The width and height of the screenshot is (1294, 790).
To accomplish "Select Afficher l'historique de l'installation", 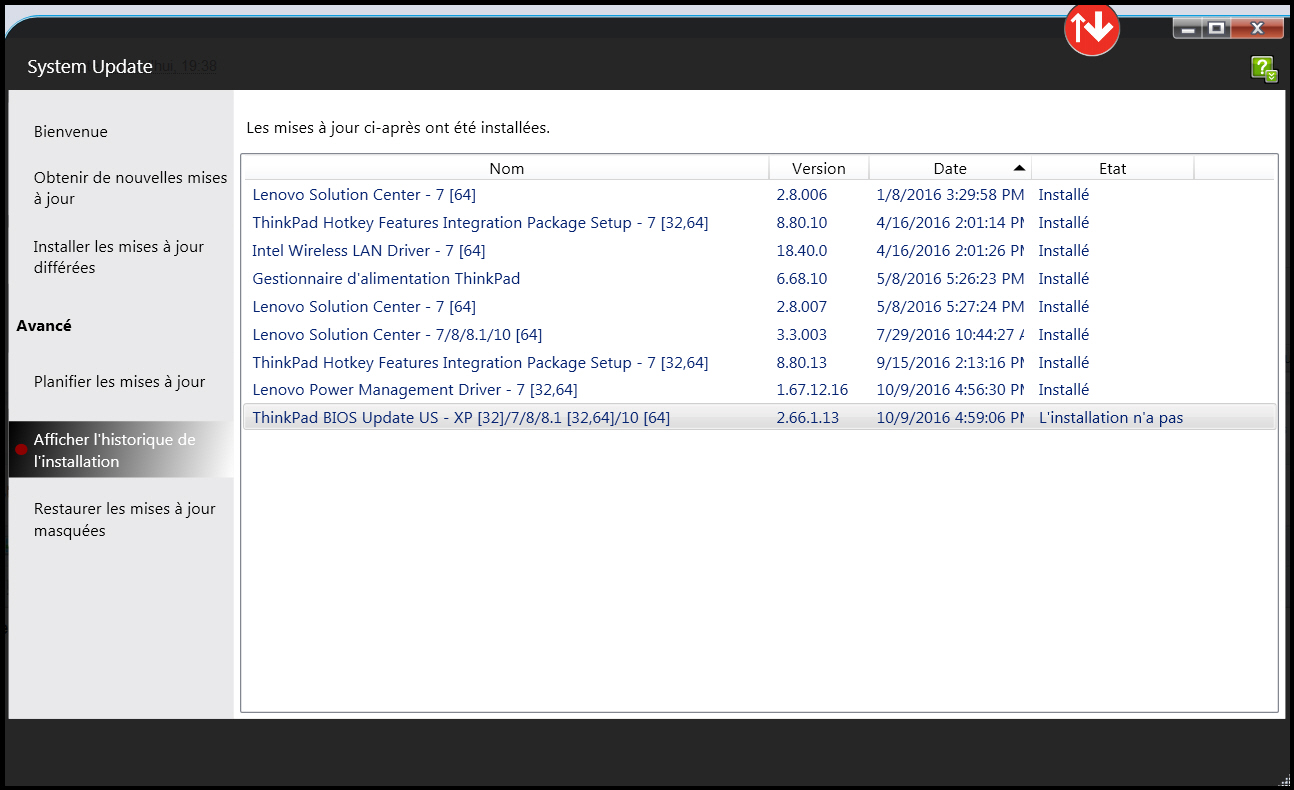I will (x=122, y=450).
